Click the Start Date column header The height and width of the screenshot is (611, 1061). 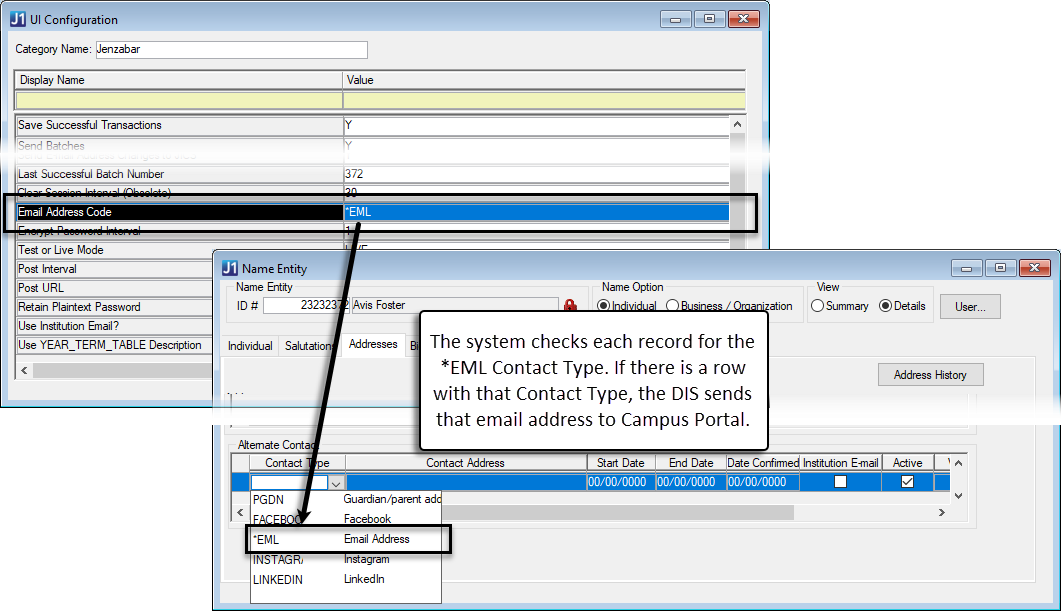pyautogui.click(x=620, y=463)
